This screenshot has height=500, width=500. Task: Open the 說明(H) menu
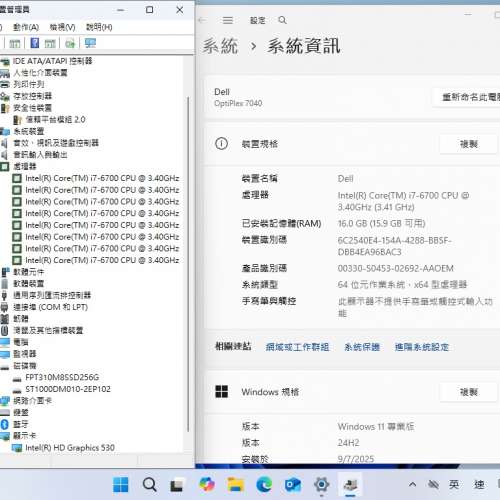pyautogui.click(x=99, y=27)
